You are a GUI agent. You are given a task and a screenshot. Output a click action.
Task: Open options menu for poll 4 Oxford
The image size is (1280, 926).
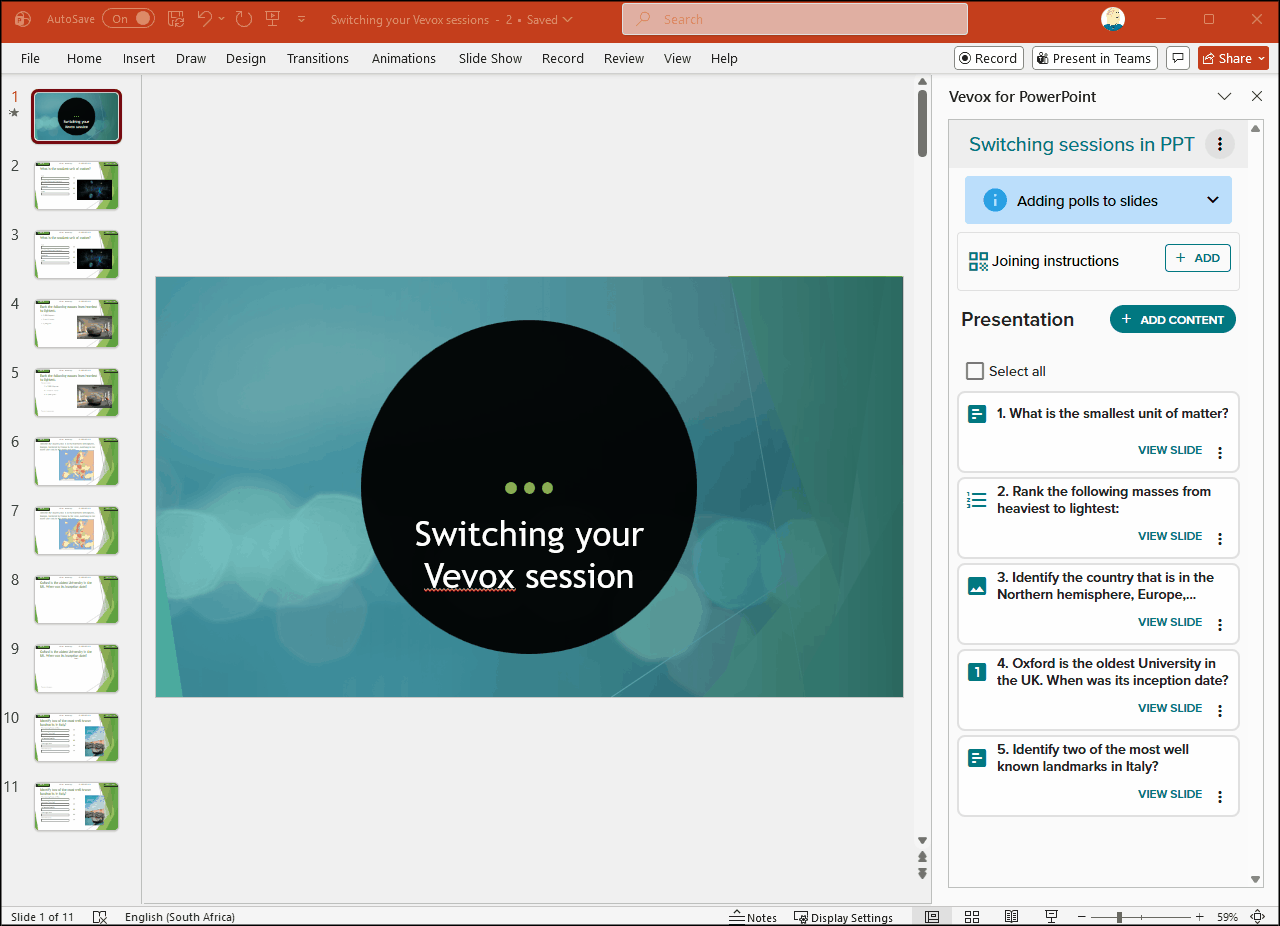tap(1220, 711)
